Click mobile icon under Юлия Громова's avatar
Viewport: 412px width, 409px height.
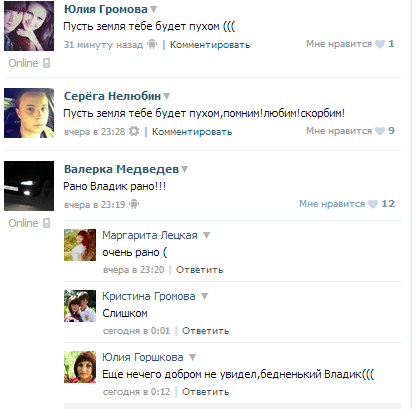(x=47, y=63)
